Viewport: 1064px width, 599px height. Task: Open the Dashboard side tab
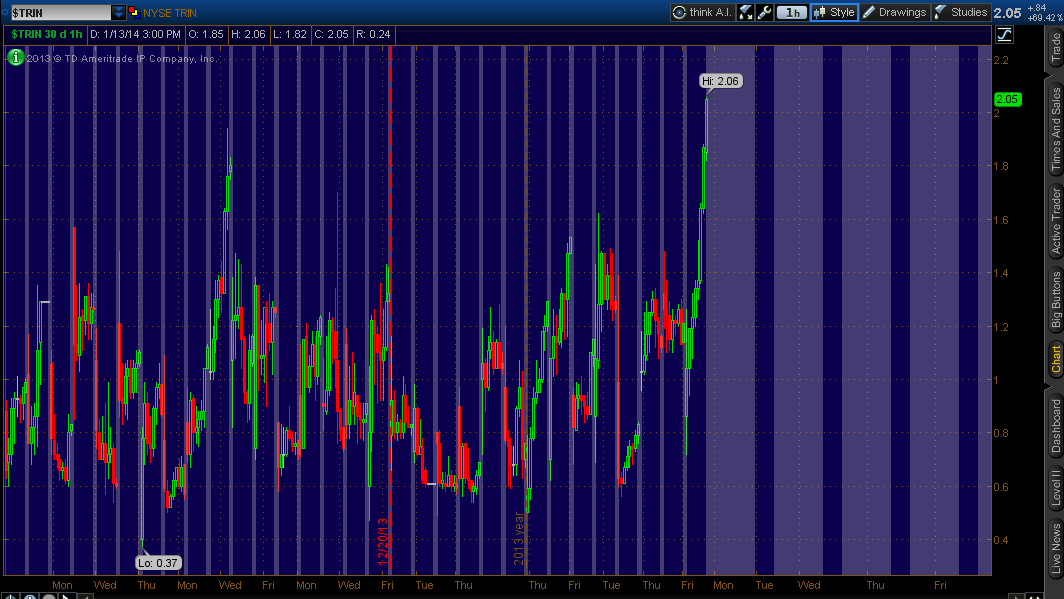[1055, 425]
